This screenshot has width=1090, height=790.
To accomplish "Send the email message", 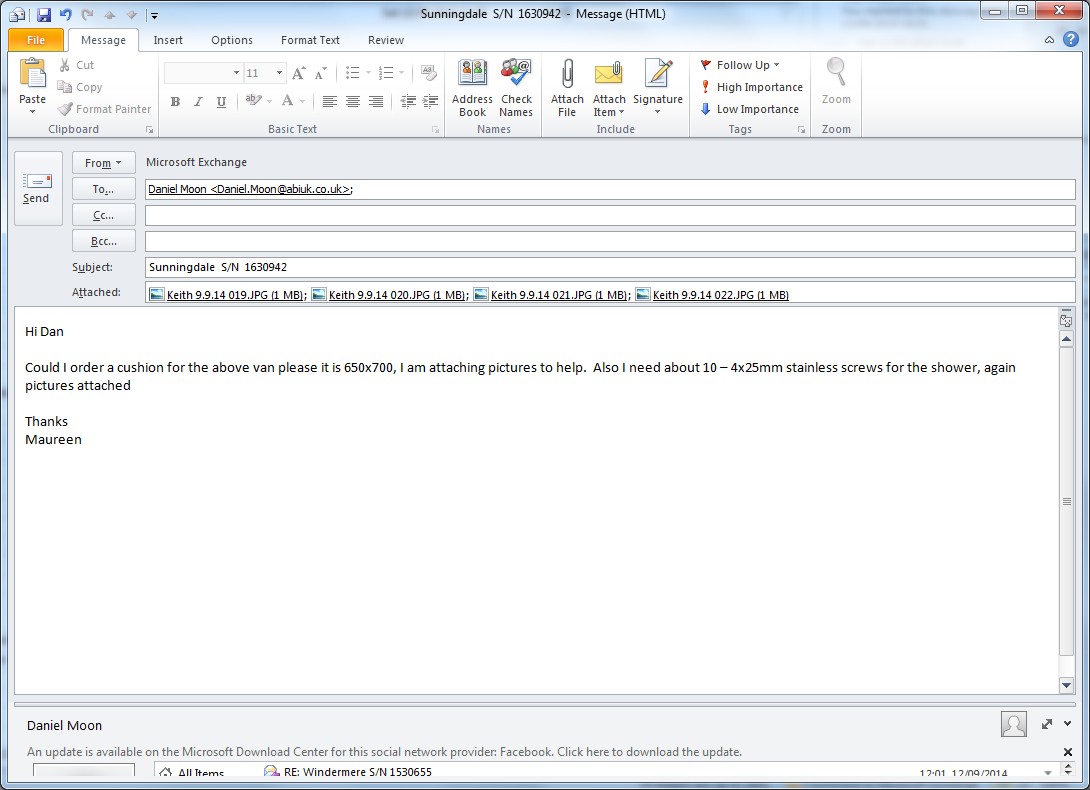I will coord(38,188).
